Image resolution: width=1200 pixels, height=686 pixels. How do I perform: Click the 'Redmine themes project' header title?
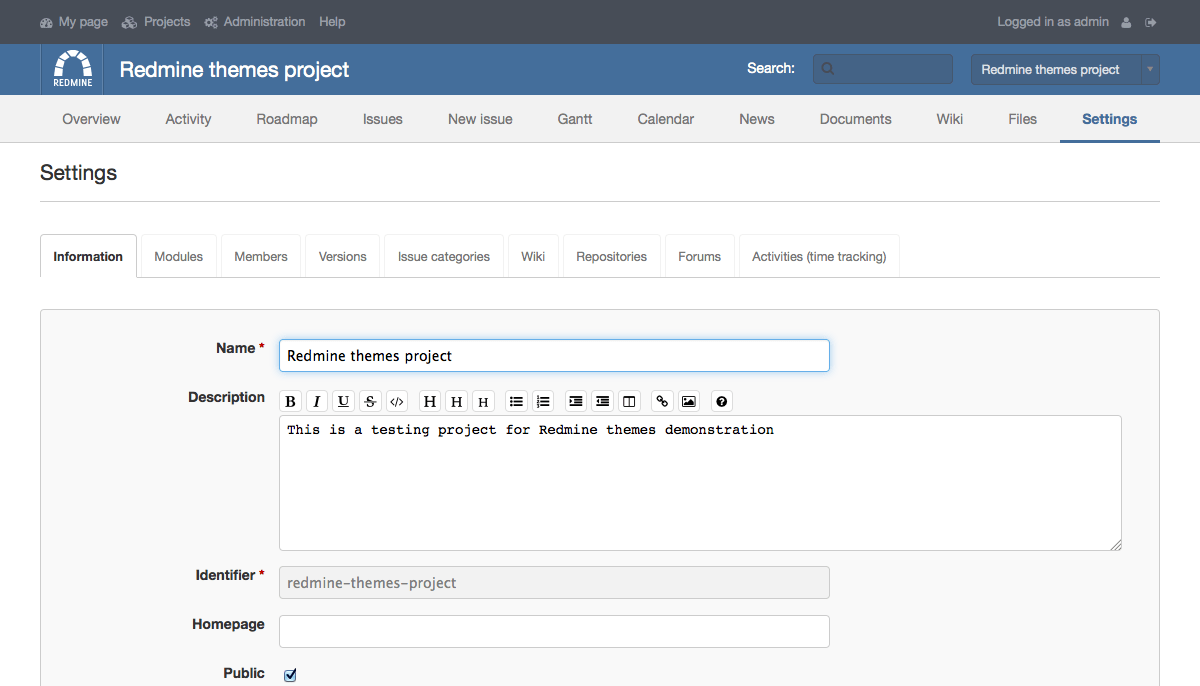pos(235,70)
